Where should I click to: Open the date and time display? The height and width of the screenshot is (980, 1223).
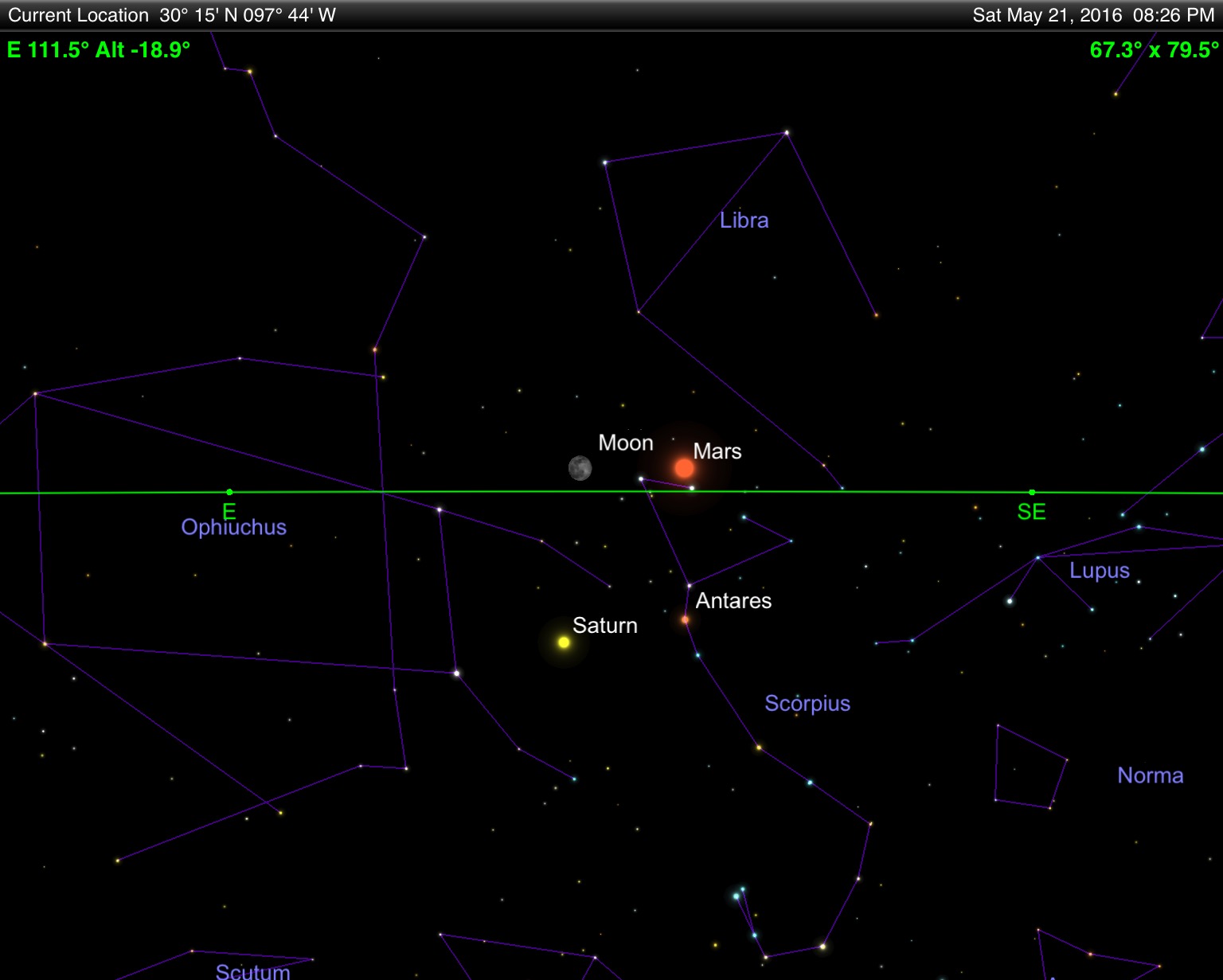[1093, 15]
